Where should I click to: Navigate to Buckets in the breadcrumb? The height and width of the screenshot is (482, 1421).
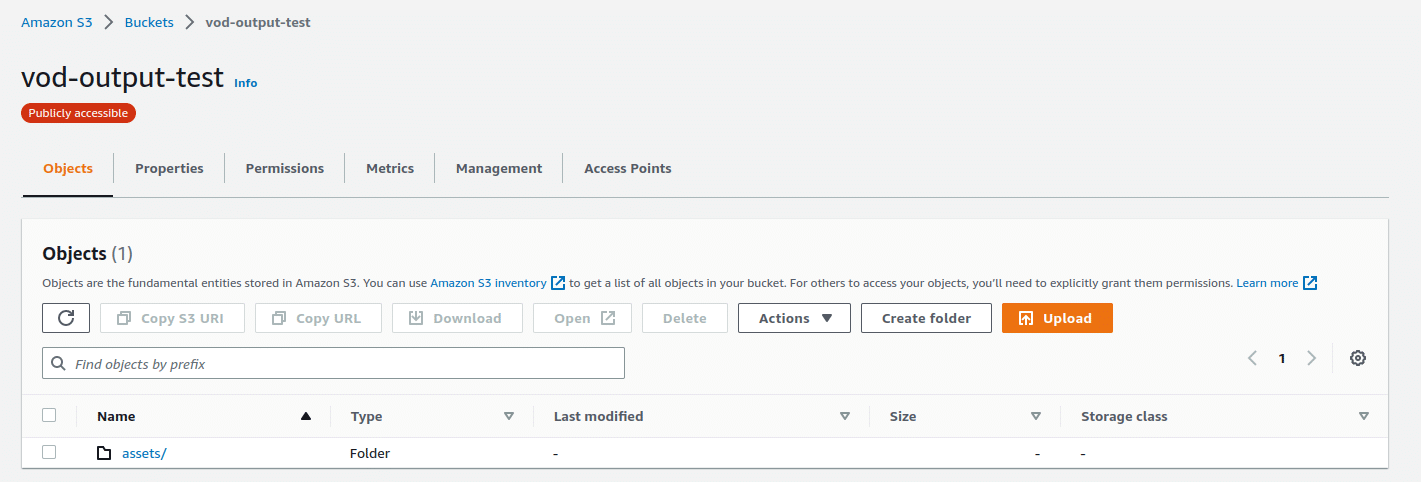click(x=149, y=22)
